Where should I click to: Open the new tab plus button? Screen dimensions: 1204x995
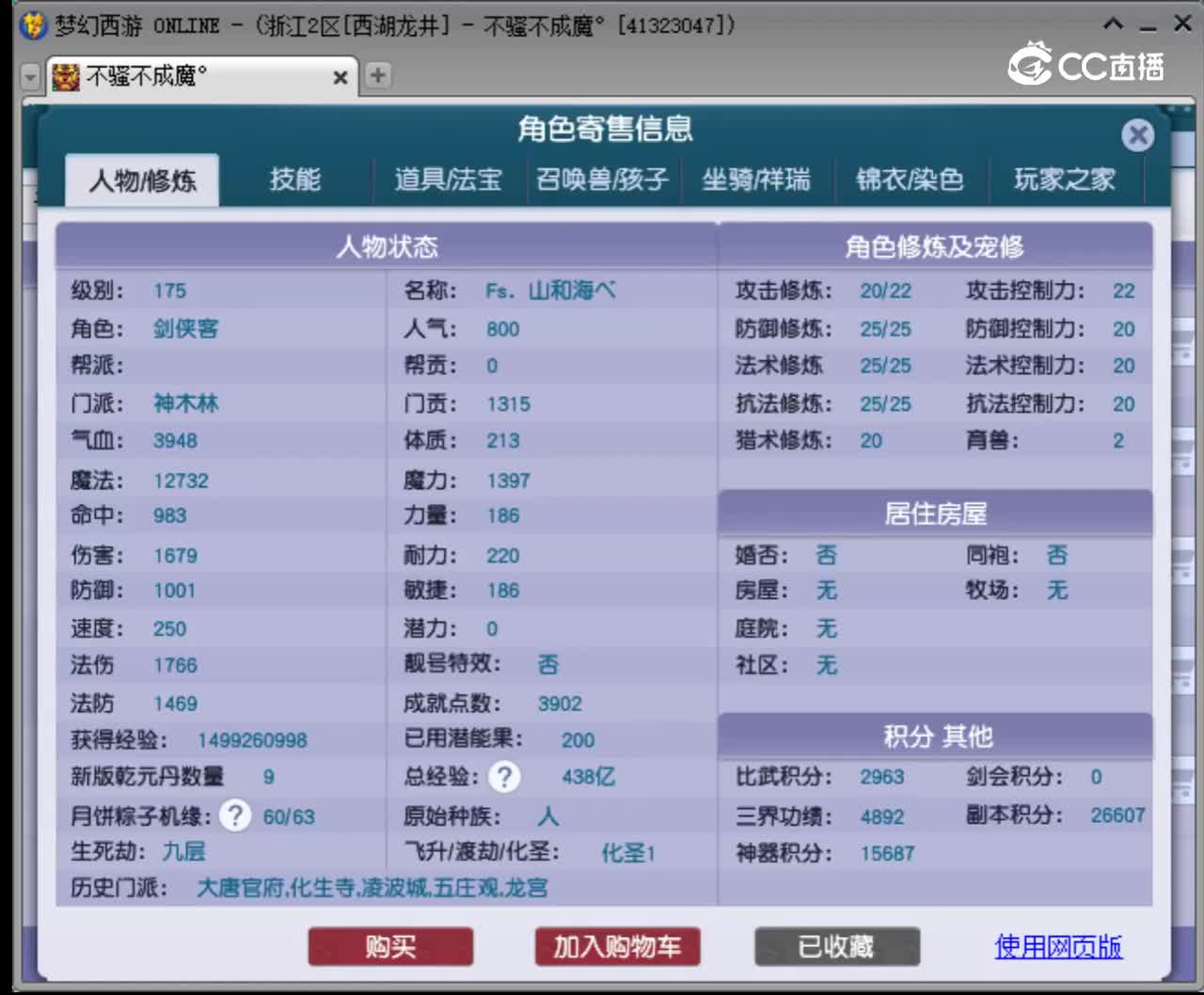tap(377, 75)
